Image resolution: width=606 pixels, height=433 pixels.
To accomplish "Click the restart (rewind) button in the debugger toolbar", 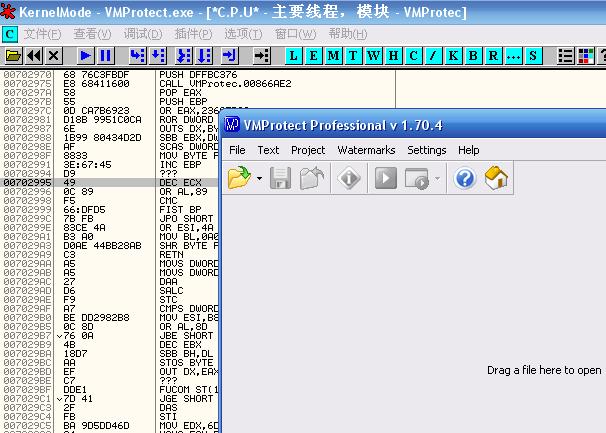I will (x=34, y=56).
